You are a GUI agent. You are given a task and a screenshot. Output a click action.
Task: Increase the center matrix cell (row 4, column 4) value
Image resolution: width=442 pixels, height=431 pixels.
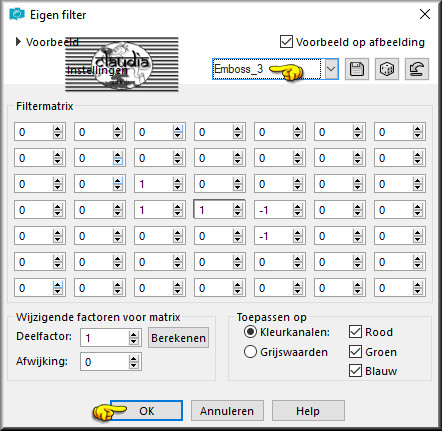[238, 207]
